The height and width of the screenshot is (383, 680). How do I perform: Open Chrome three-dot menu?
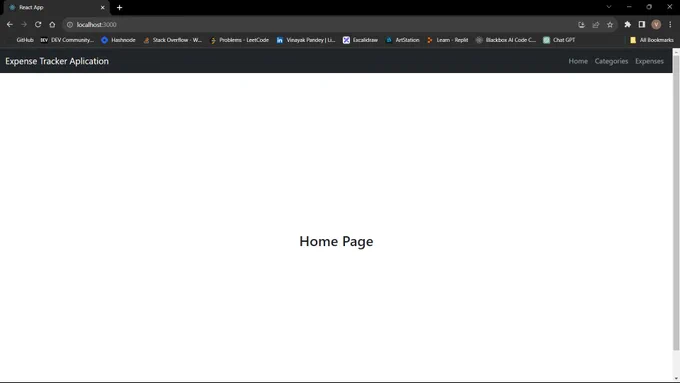click(x=670, y=25)
